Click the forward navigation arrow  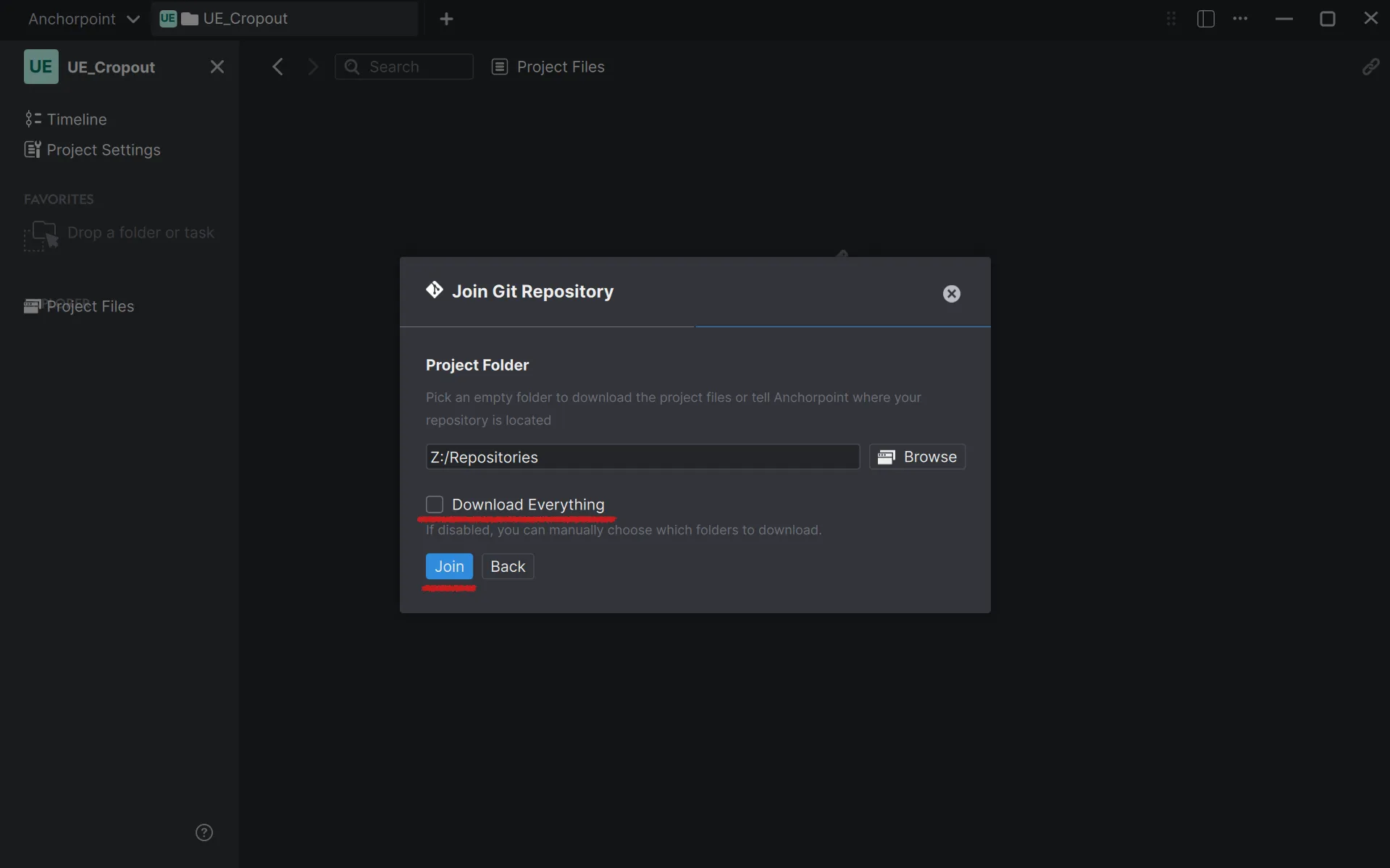[x=312, y=67]
